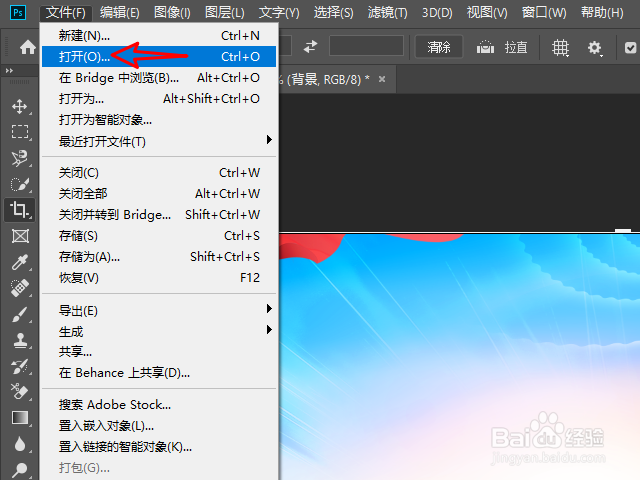
Task: Select the Gradient tool
Action: coord(20,418)
